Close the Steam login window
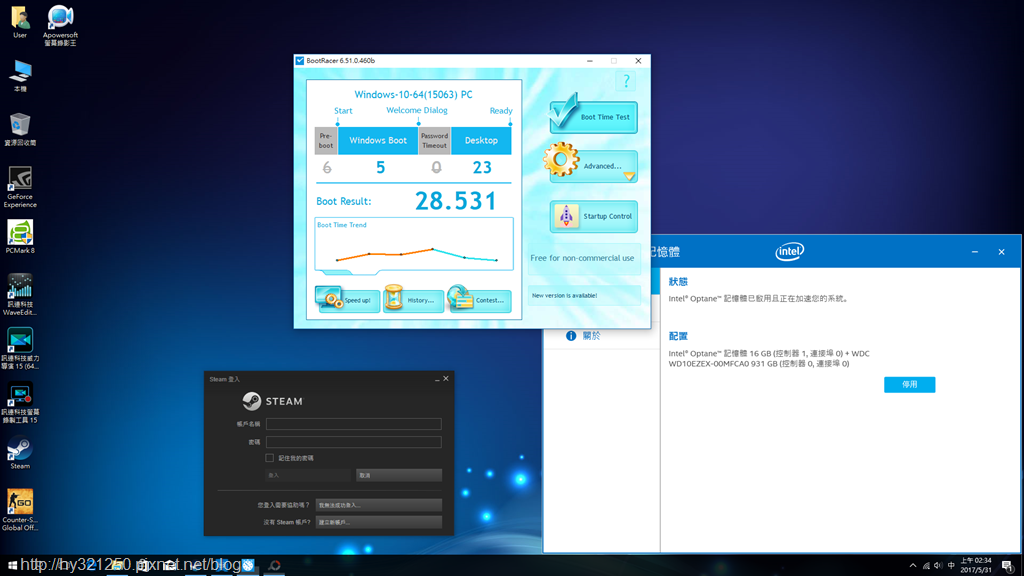This screenshot has width=1024, height=576. click(446, 379)
